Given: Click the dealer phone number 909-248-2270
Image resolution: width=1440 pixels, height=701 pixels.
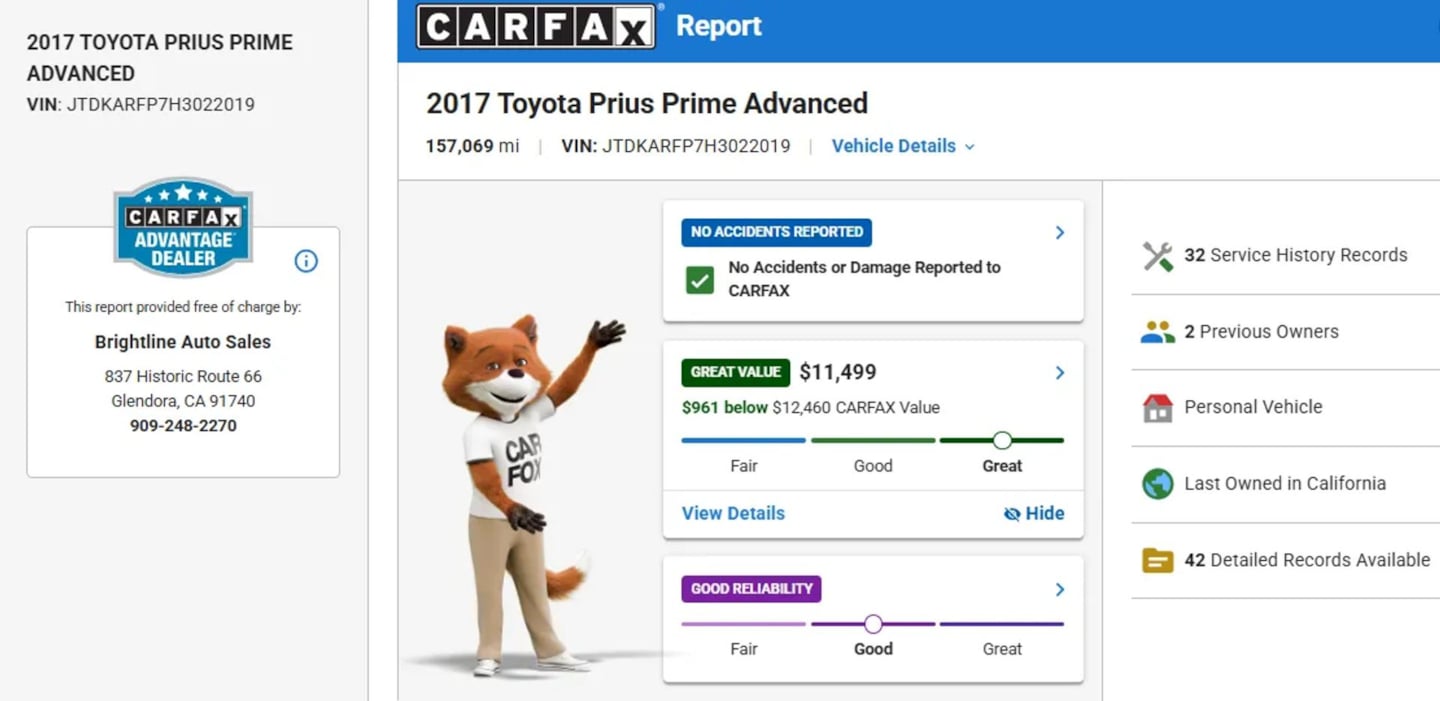Looking at the screenshot, I should 183,426.
